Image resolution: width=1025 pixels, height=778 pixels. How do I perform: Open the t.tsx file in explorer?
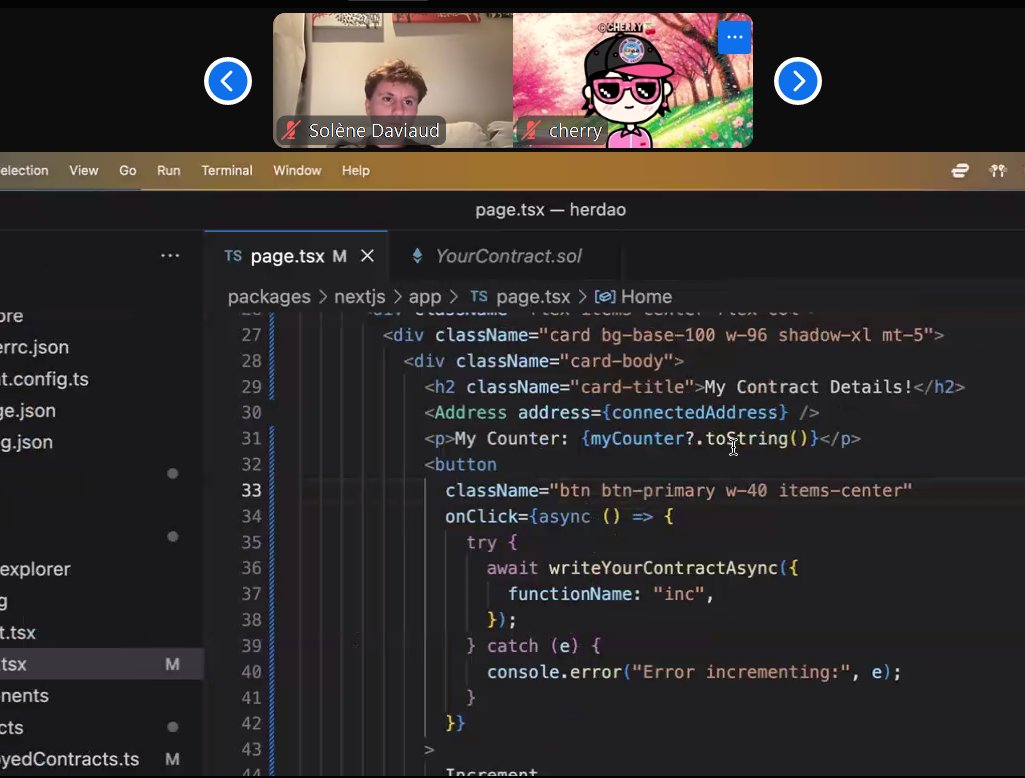[18, 633]
